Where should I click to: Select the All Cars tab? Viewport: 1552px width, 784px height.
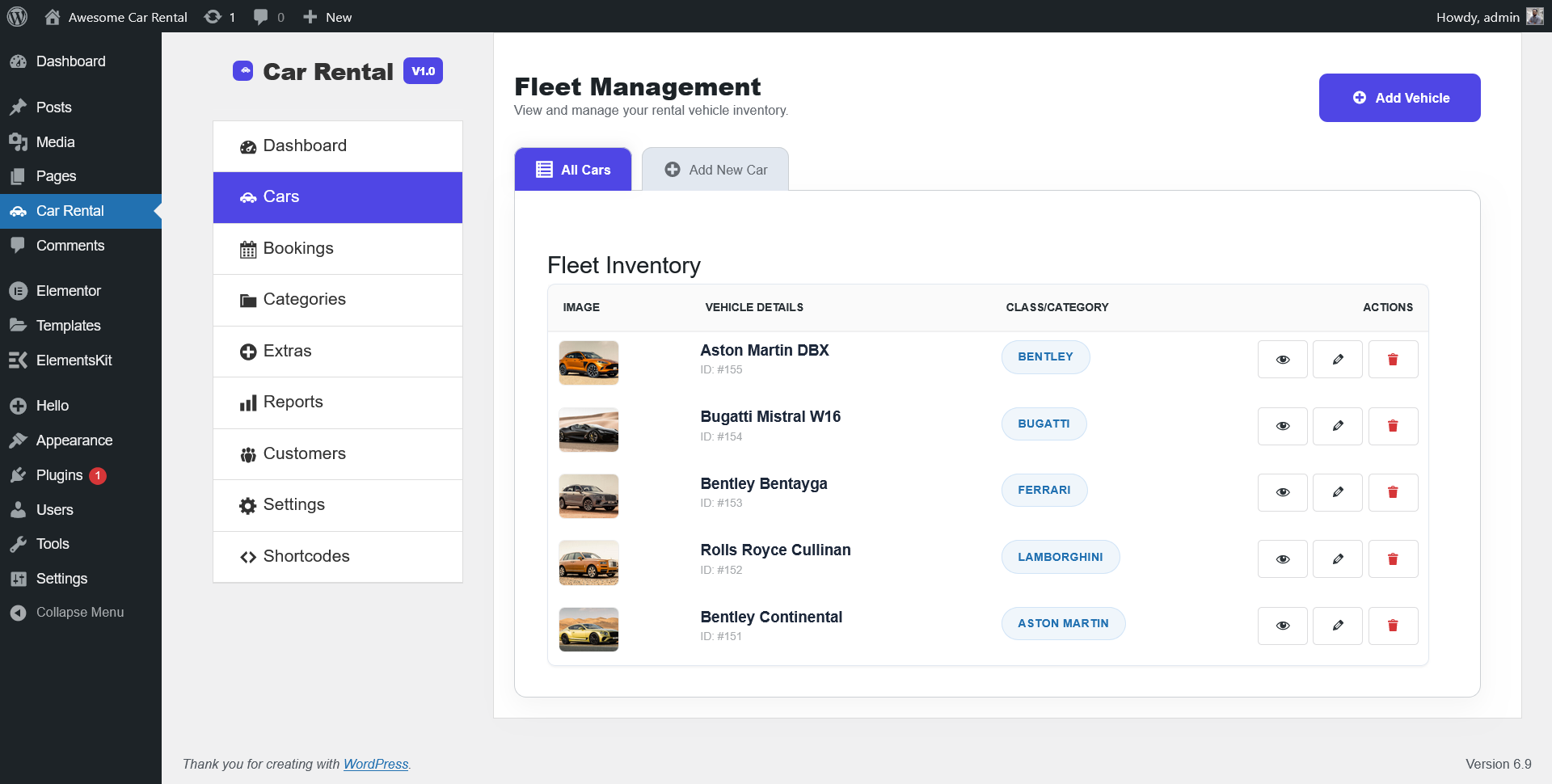click(x=572, y=169)
